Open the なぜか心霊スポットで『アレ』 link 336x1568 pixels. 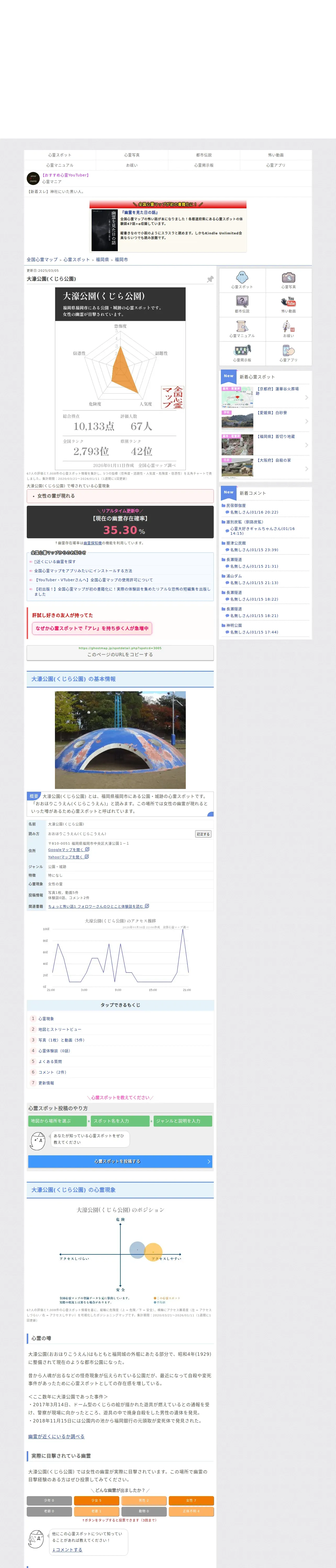point(92,628)
